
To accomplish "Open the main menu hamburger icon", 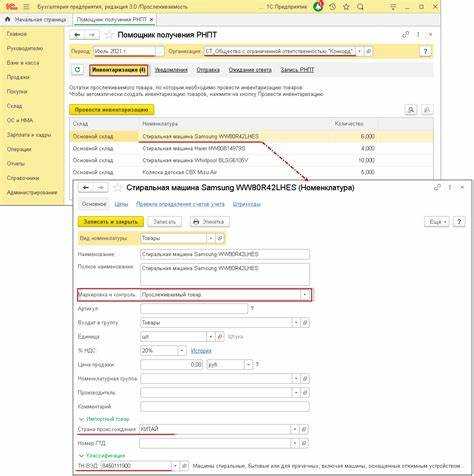I will (26, 7).
